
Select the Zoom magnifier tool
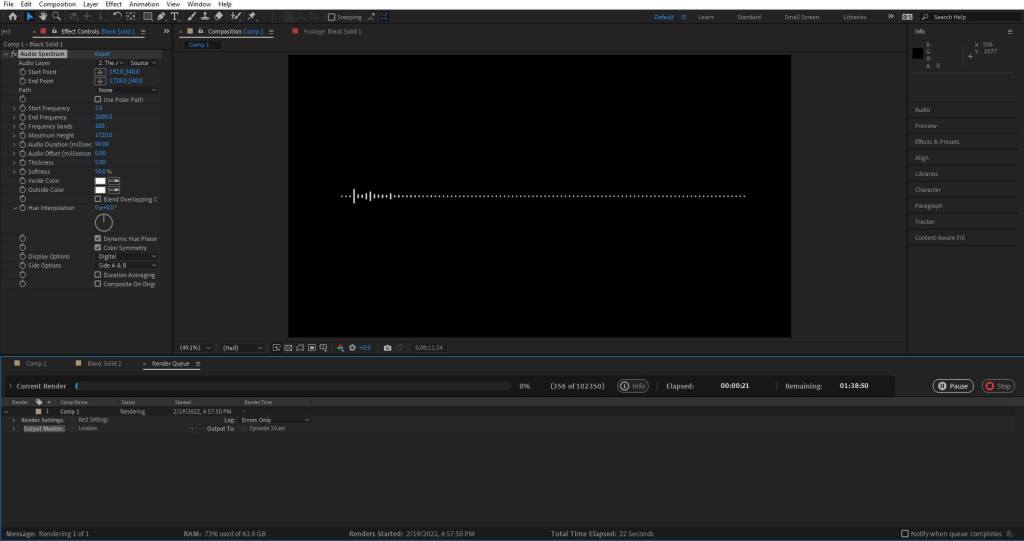pyautogui.click(x=56, y=16)
